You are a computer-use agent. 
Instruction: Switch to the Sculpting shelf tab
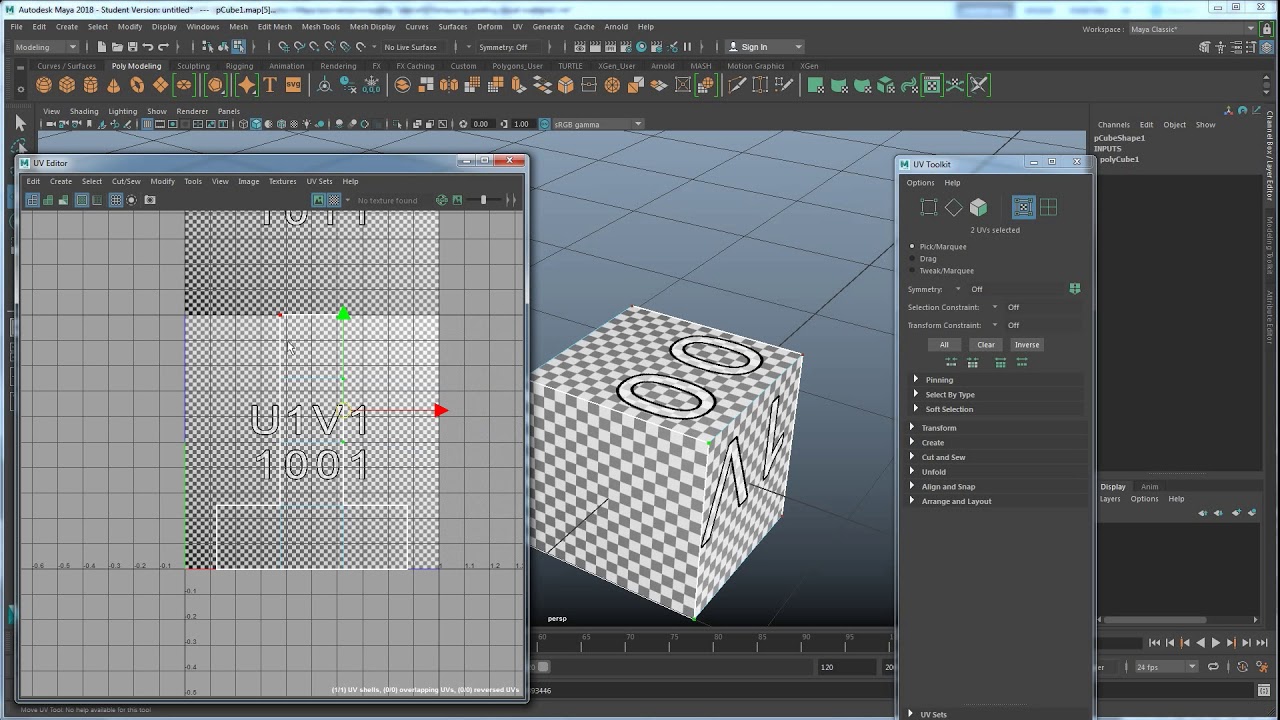pos(194,66)
